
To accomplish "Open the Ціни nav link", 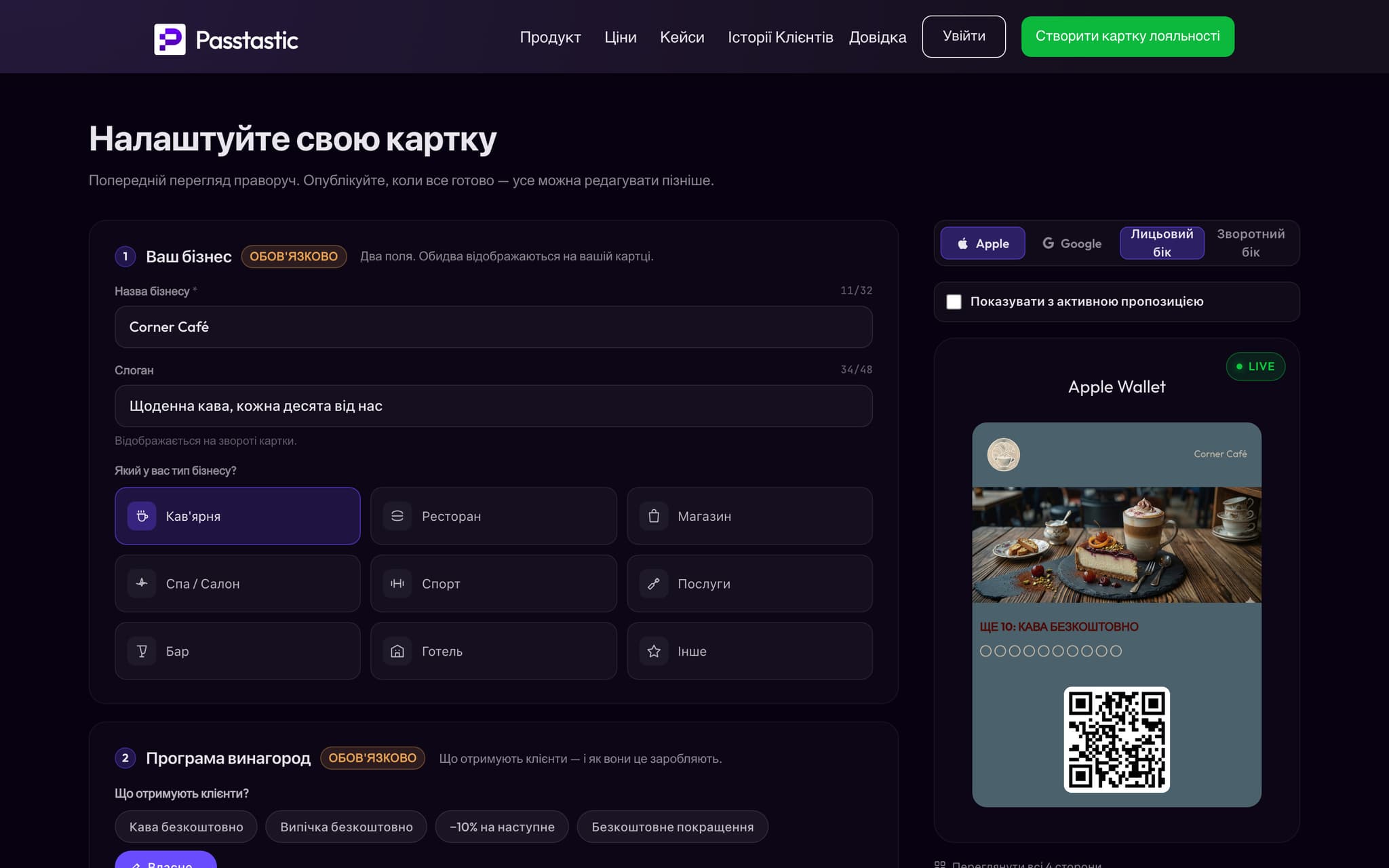I will [621, 37].
